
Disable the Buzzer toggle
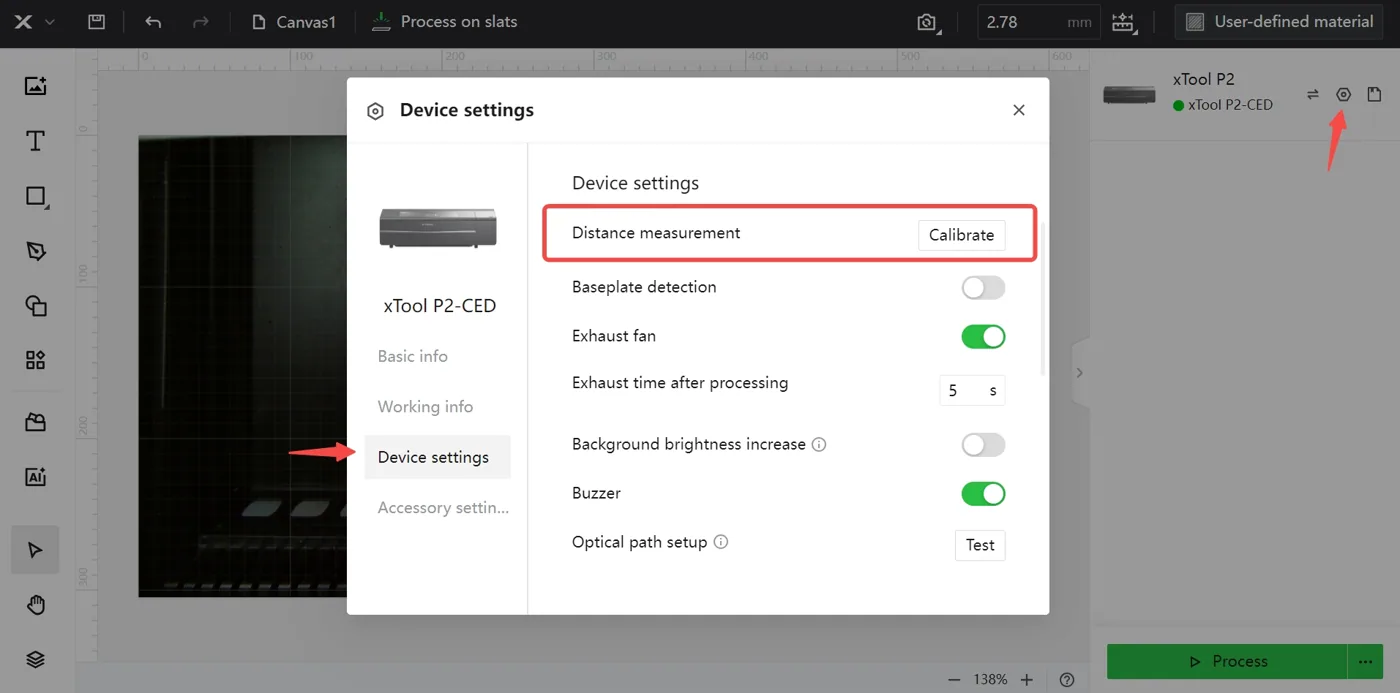(x=983, y=494)
